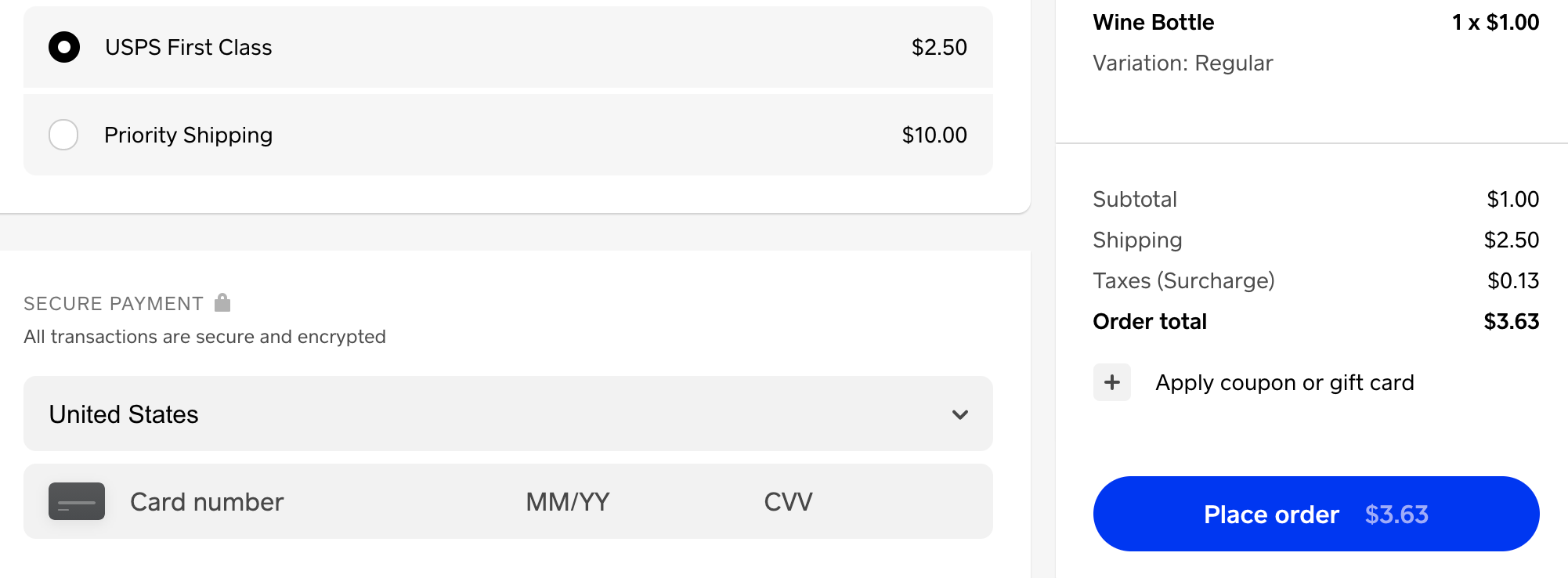Click the Taxes (Surcharge) line
Screen dimensions: 1568x578
pyautogui.click(x=1183, y=280)
